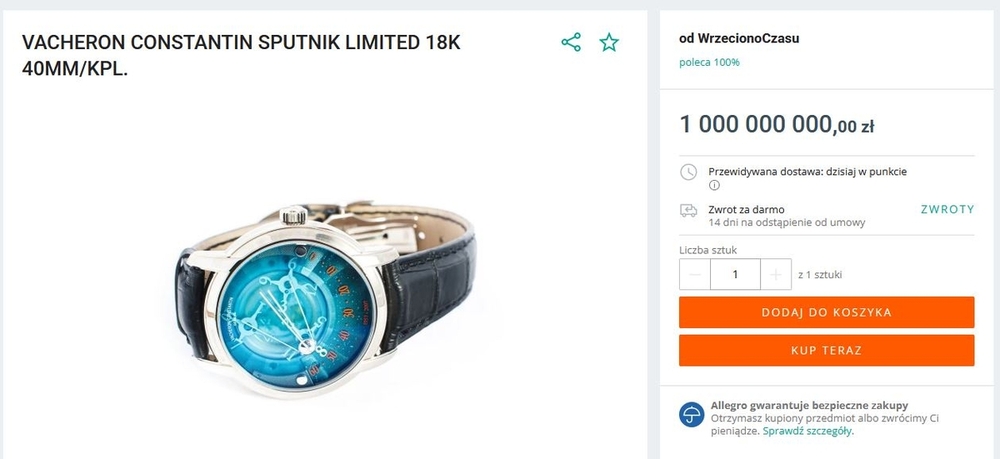
Task: Decrease quantity with the minus button
Action: click(695, 274)
